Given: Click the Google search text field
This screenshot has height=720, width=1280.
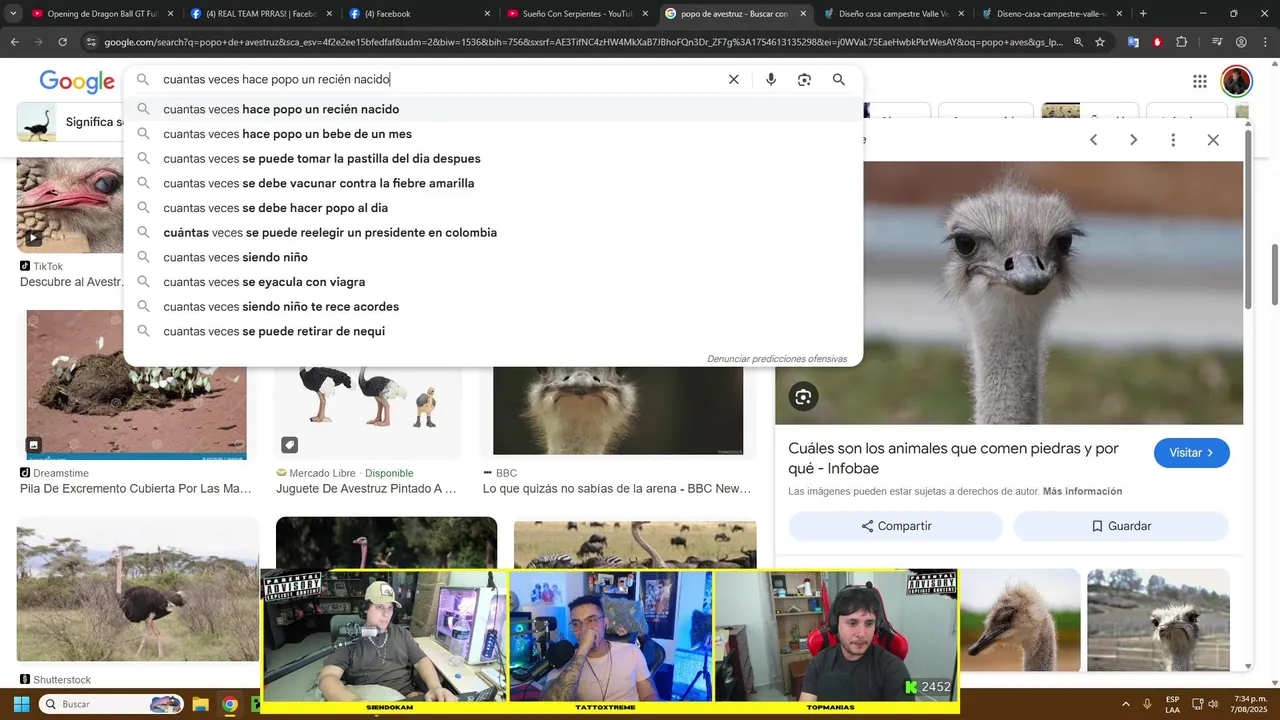Looking at the screenshot, I should pos(440,79).
